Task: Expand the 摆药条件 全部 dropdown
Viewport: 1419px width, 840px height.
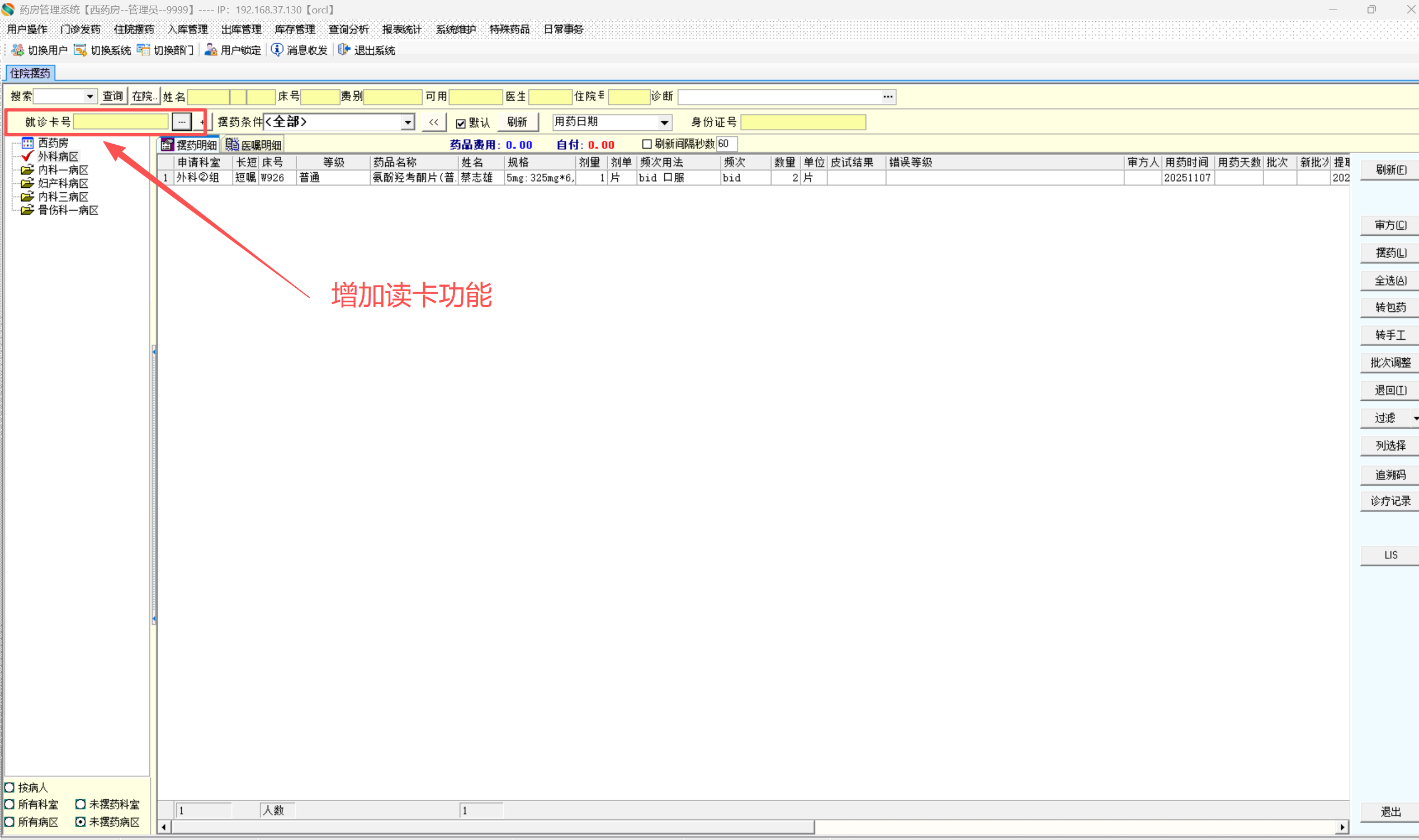Action: coord(407,122)
